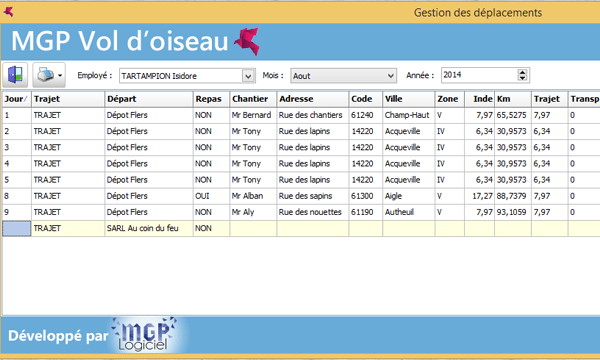Click the Jour cell for day 2
This screenshot has height=360, width=600.
pyautogui.click(x=16, y=131)
